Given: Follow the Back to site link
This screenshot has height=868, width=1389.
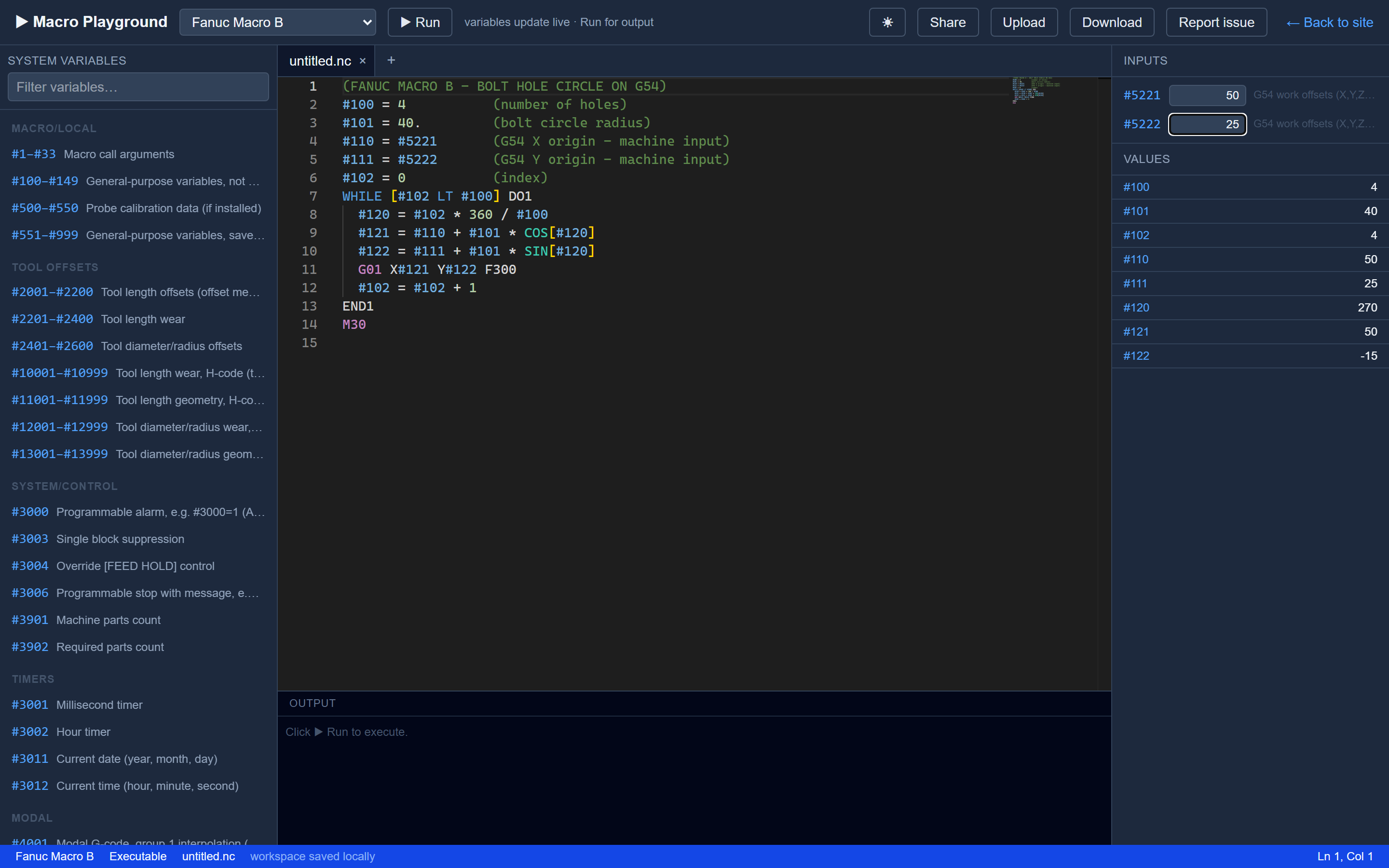Looking at the screenshot, I should [x=1329, y=22].
